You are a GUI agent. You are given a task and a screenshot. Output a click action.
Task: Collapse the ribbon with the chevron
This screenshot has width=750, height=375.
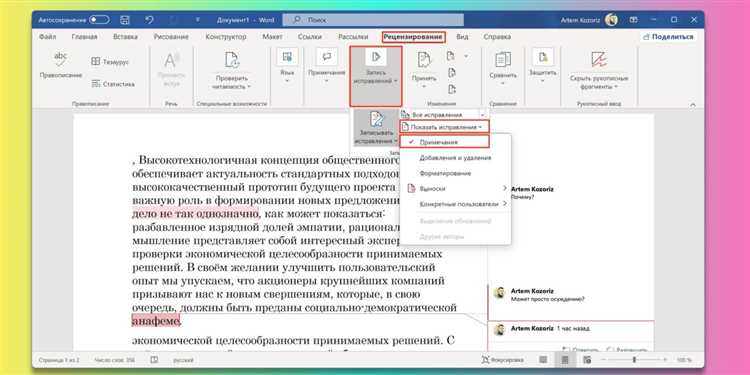692,104
